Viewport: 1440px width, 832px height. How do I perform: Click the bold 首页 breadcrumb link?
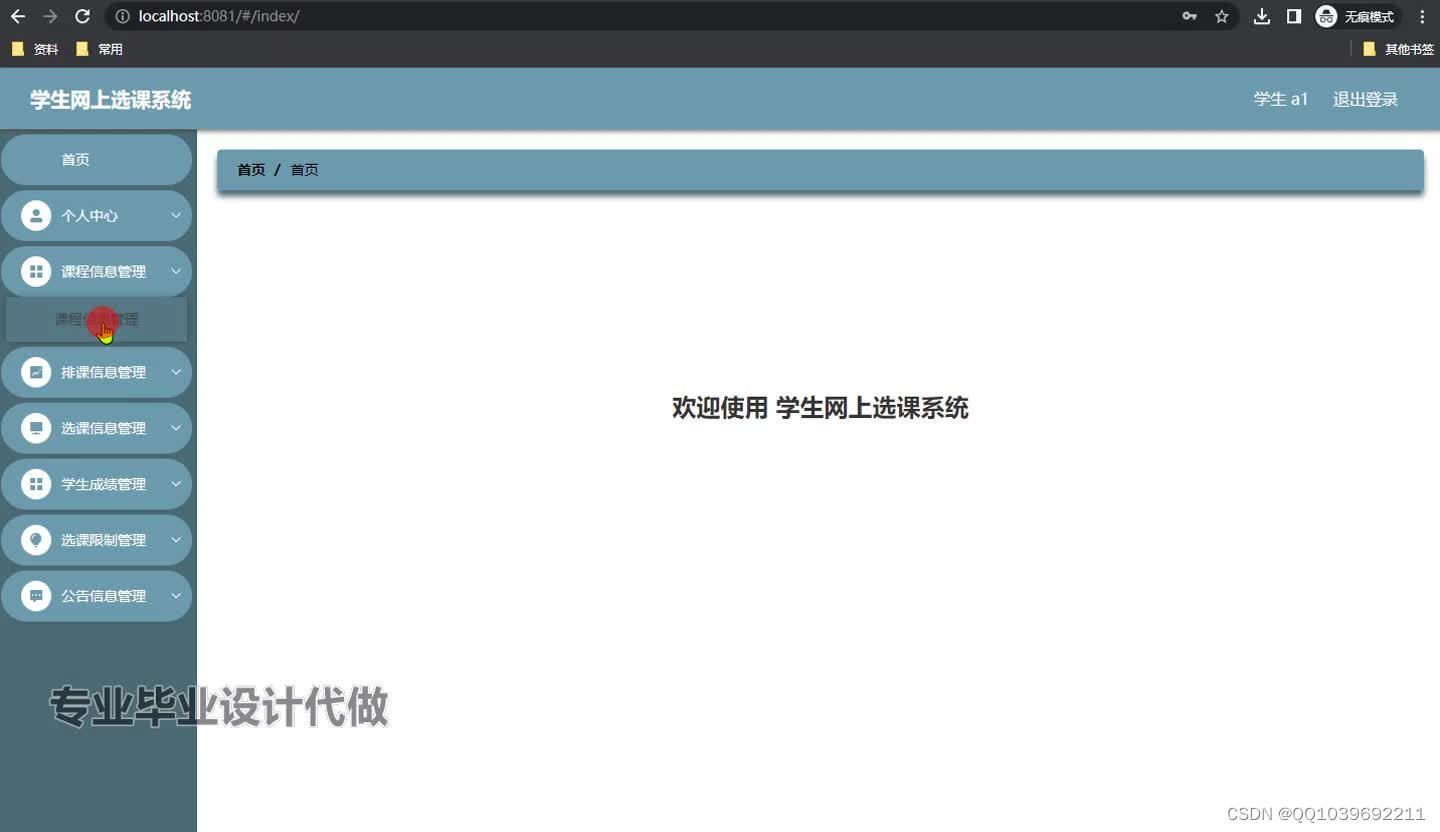click(x=251, y=170)
